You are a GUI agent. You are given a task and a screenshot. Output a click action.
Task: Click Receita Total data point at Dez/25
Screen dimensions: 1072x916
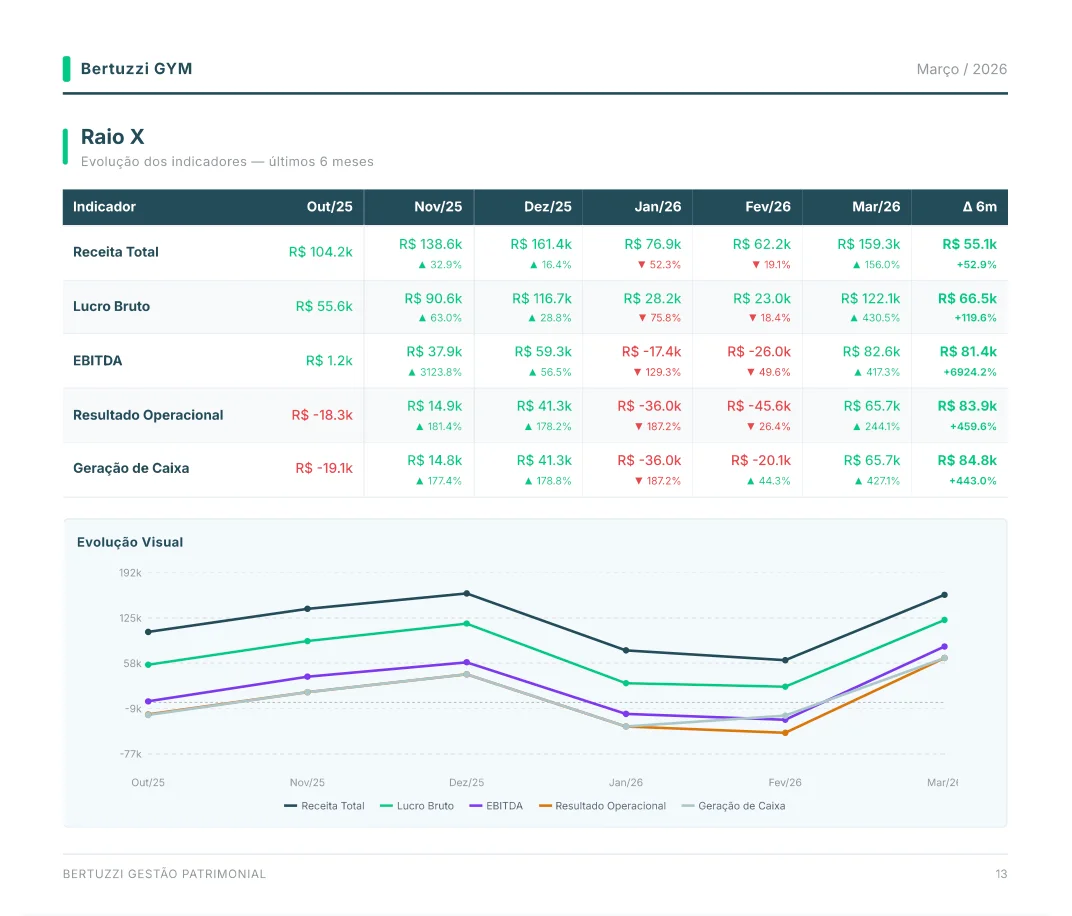[x=467, y=593]
